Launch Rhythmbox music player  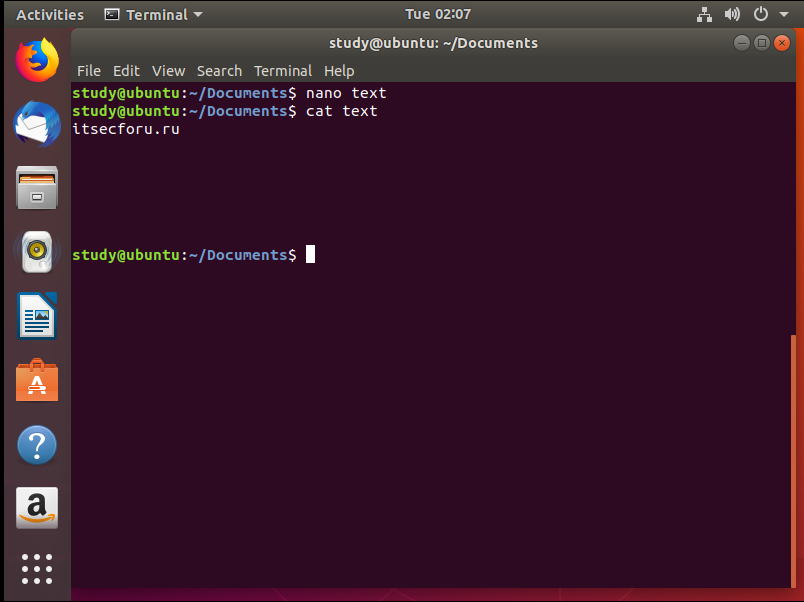pos(37,252)
